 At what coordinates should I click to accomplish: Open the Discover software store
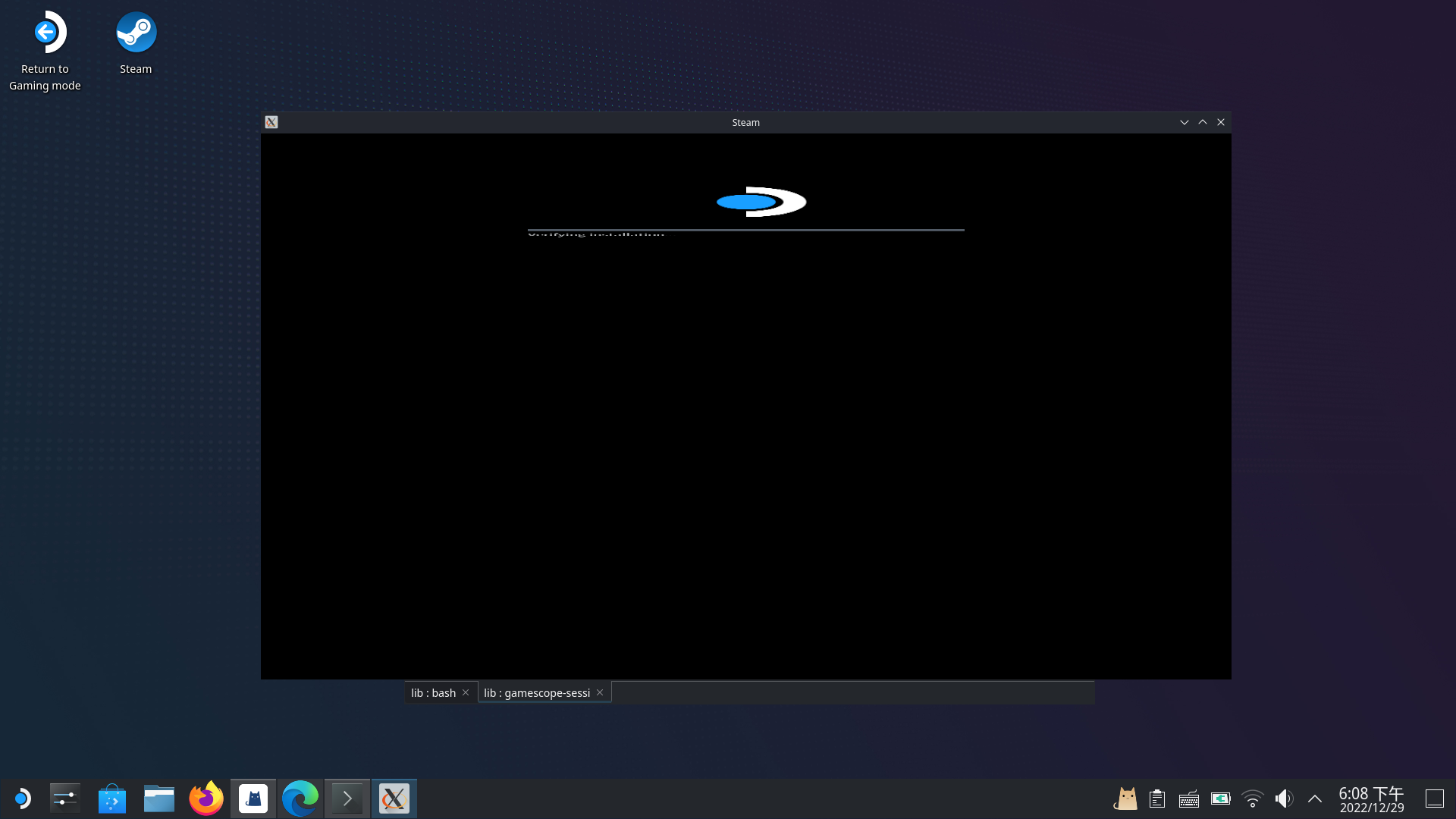(x=112, y=798)
